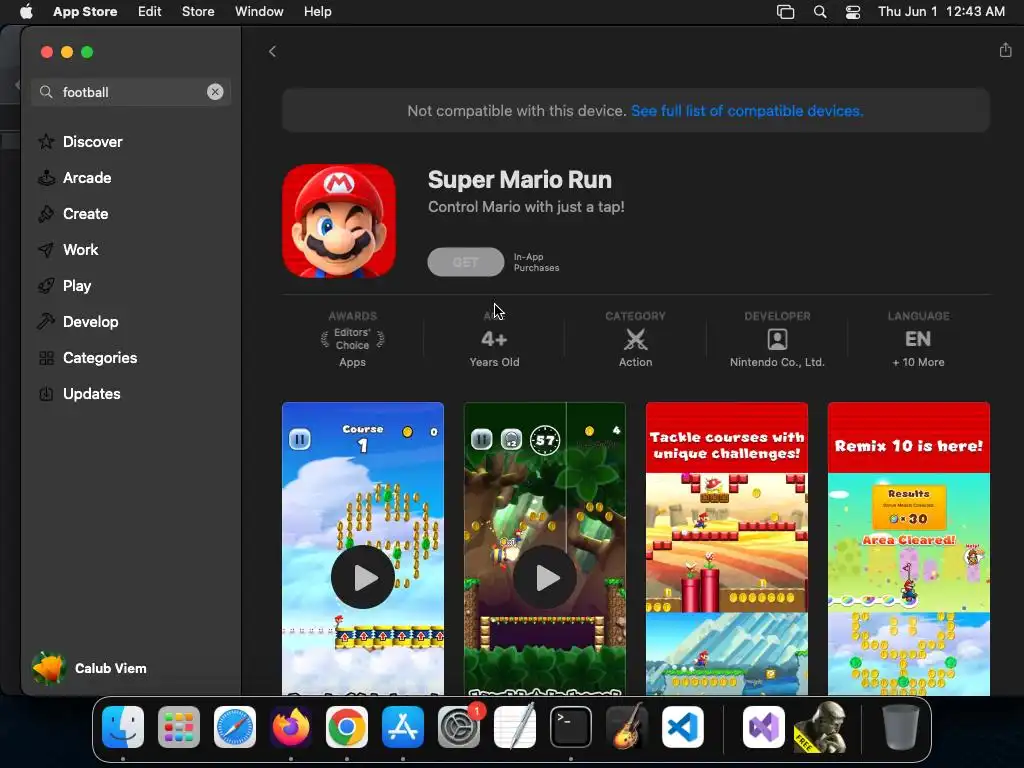The width and height of the screenshot is (1024, 768).
Task: Click the greyed GET button
Action: [466, 262]
